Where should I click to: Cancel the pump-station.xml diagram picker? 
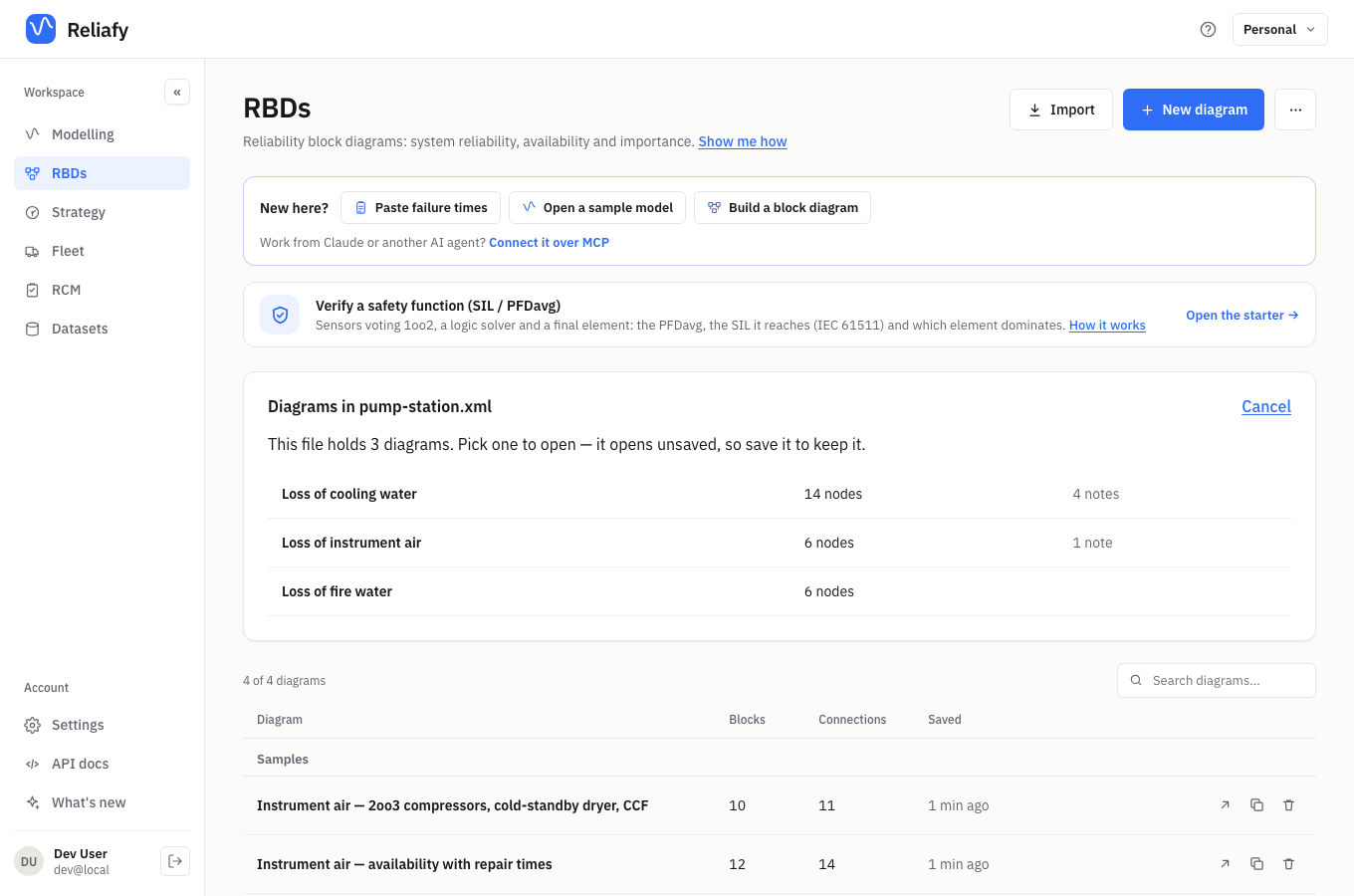click(x=1266, y=406)
